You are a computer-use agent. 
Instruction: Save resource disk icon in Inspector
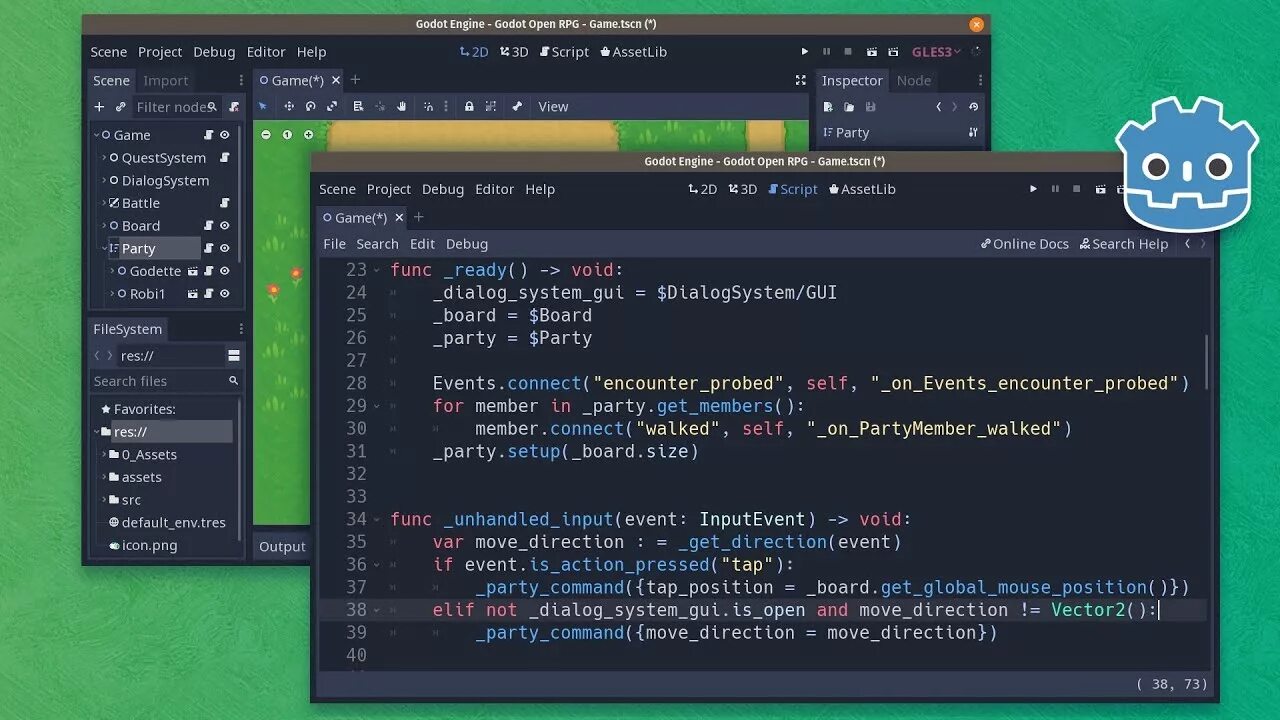coord(870,107)
